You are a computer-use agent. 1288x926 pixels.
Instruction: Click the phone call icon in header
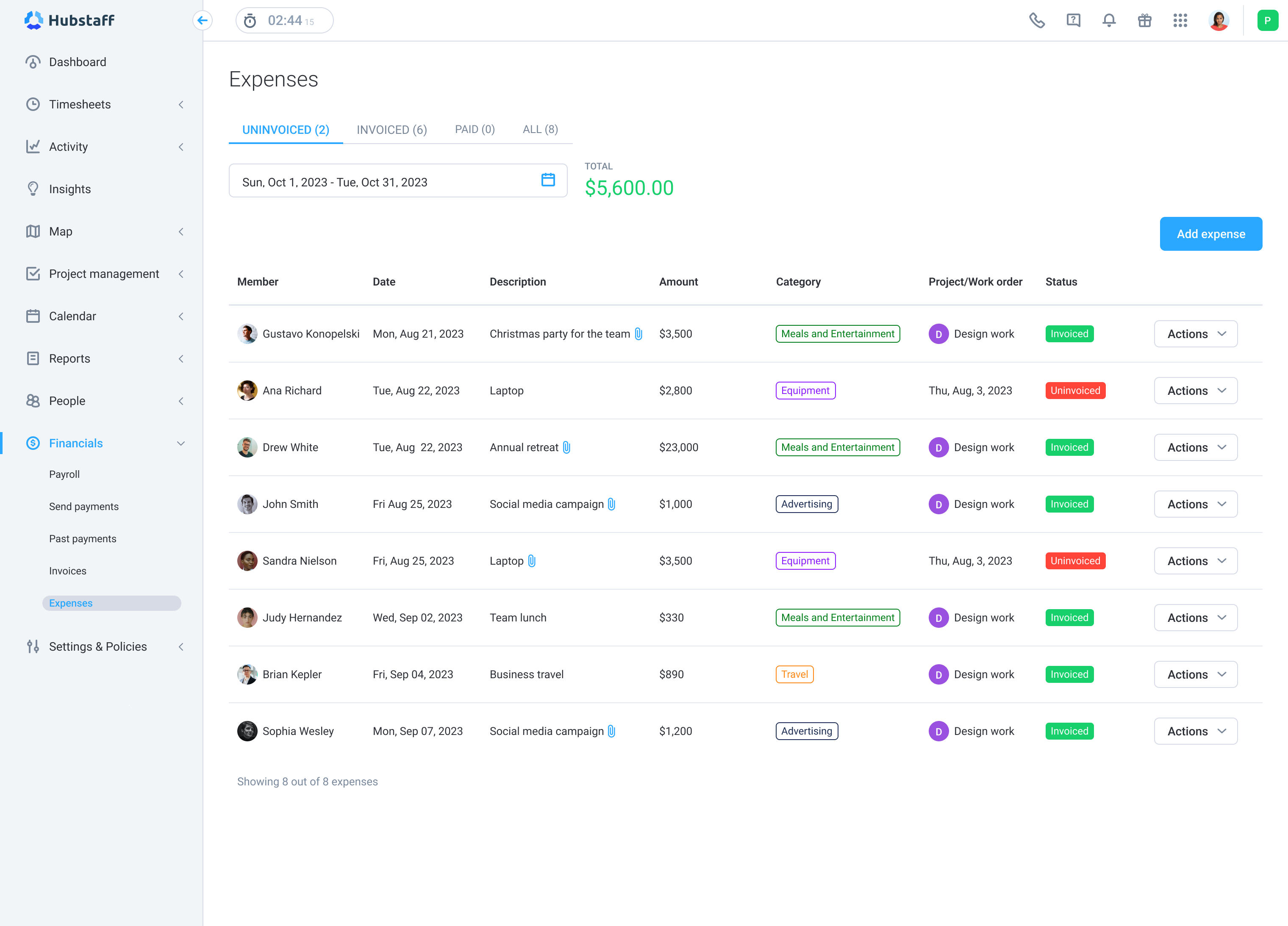[x=1036, y=20]
